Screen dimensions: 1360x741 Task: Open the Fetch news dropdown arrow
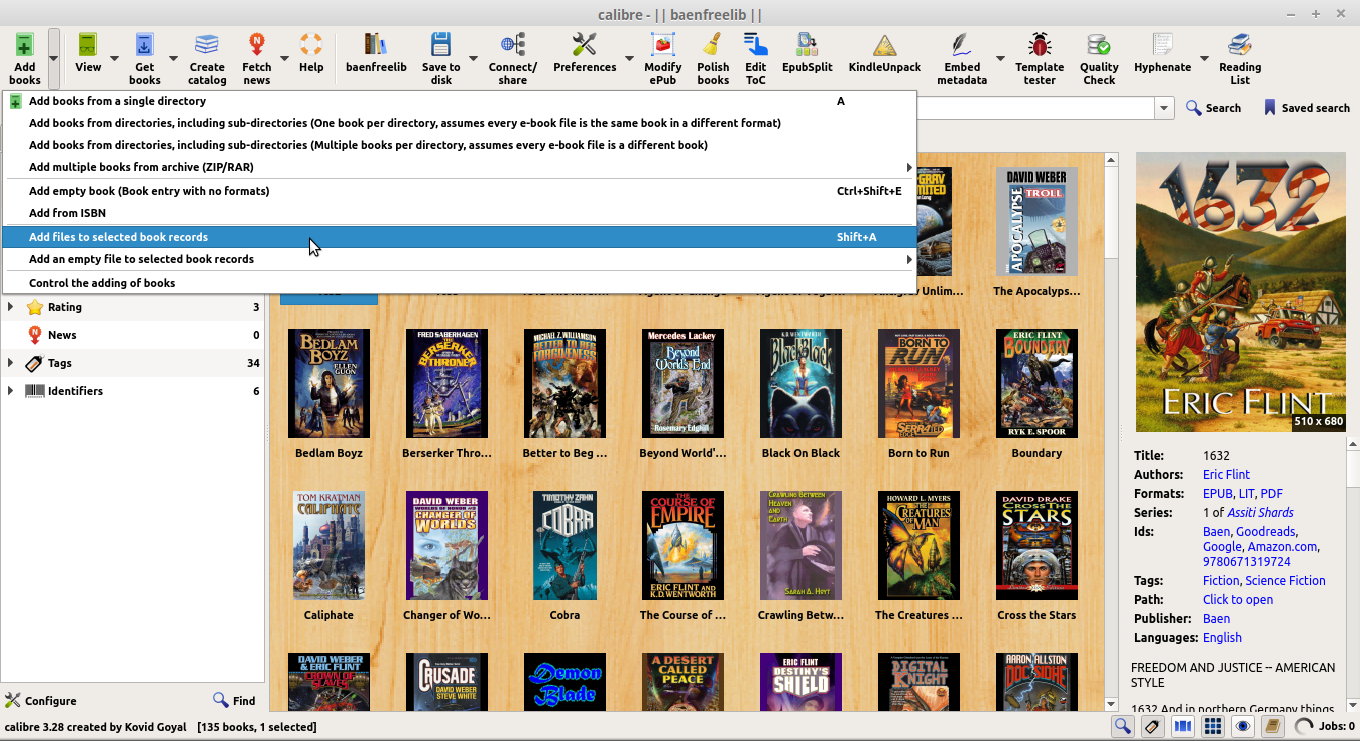tap(284, 58)
